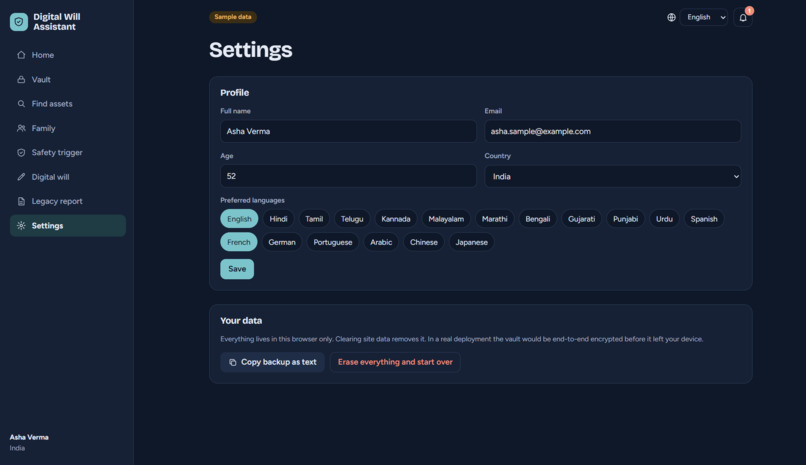Click the Settings gear icon in sidebar
Screen dimensions: 806x465
point(21,226)
